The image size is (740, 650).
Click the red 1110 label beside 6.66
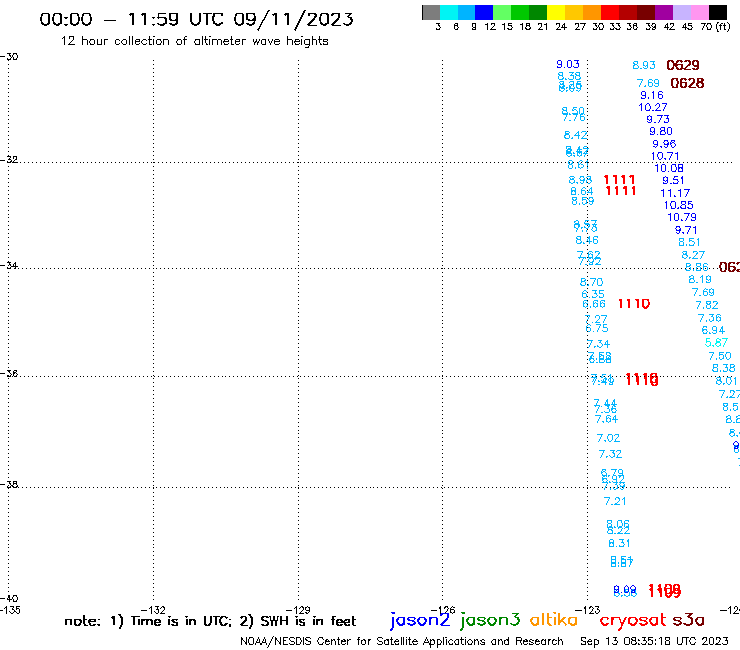pos(633,304)
